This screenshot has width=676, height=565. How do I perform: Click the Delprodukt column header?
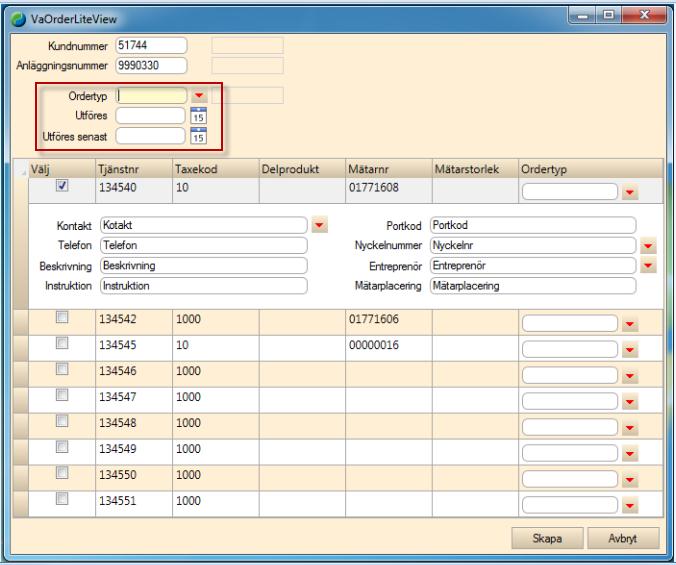[x=302, y=169]
